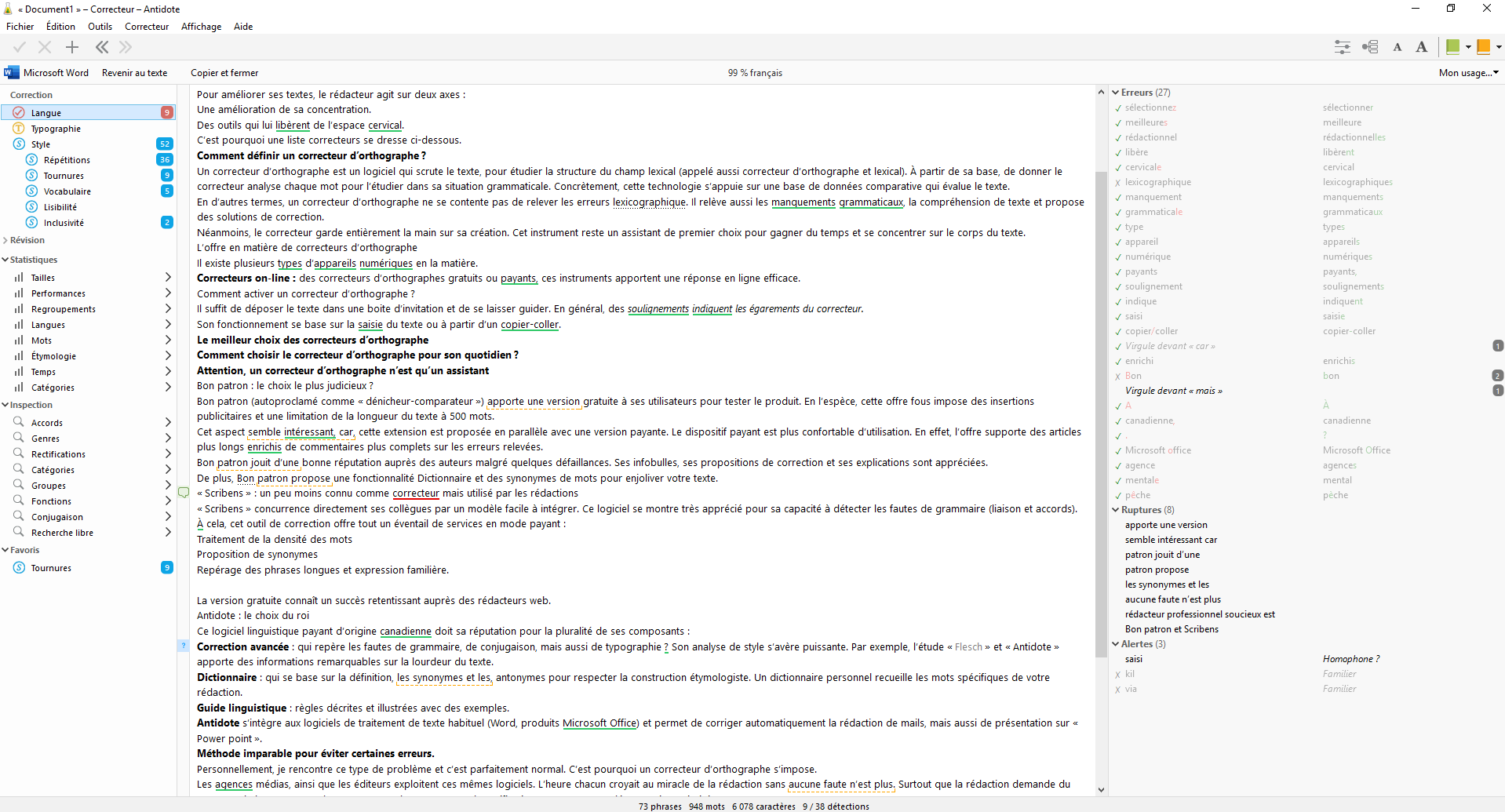Toggle the X mark next to lexicographique
1505x812 pixels.
click(1118, 182)
